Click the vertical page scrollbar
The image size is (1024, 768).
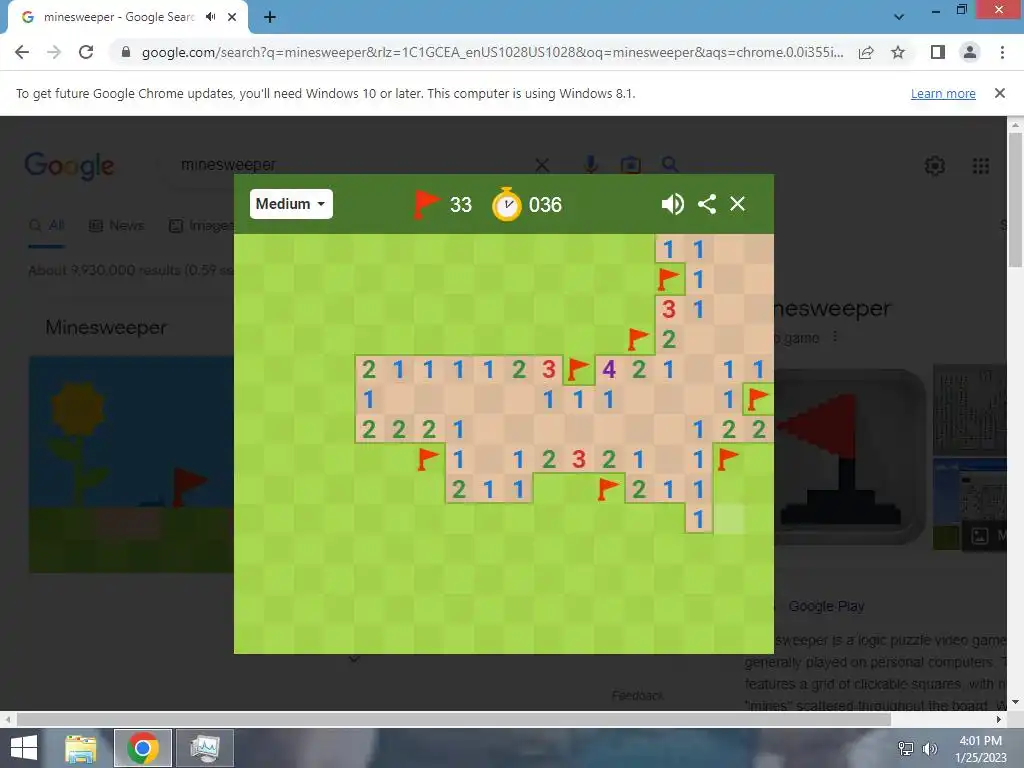[1015, 200]
